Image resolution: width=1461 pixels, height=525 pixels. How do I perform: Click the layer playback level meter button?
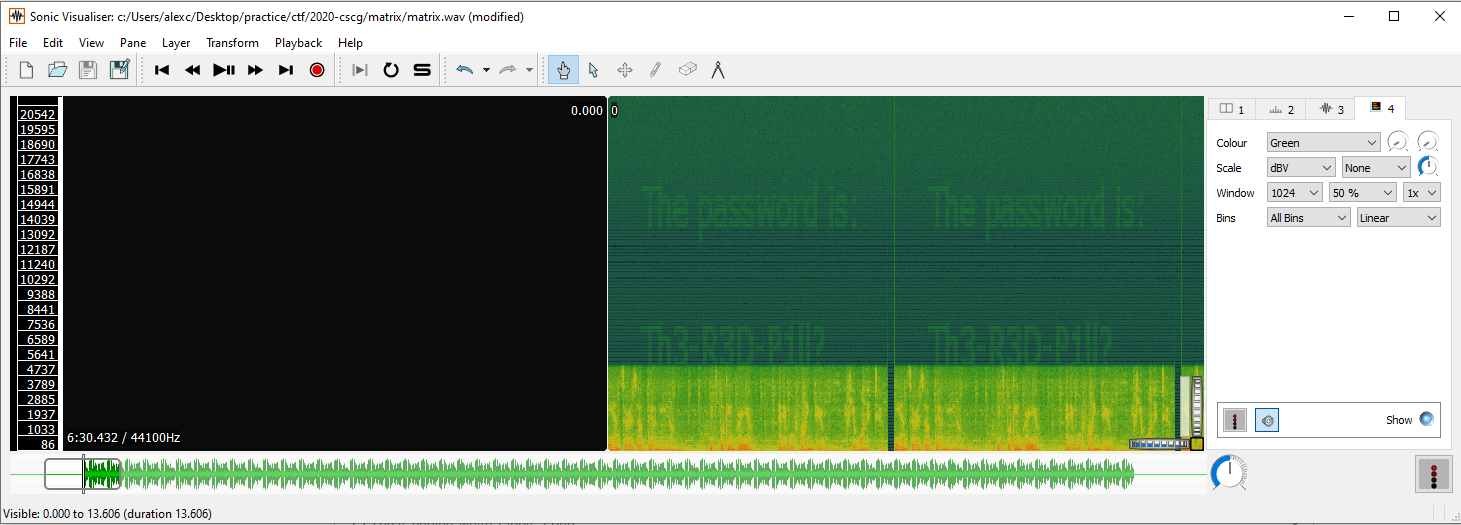pos(1236,420)
